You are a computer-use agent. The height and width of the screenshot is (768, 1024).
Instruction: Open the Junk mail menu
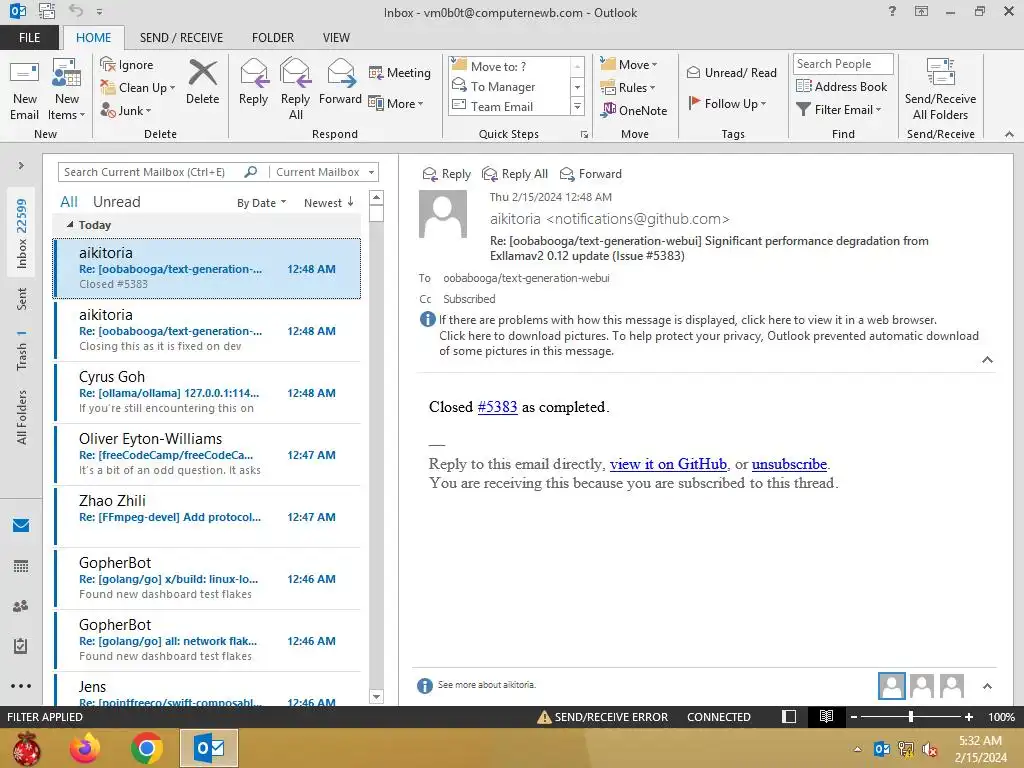pos(126,110)
